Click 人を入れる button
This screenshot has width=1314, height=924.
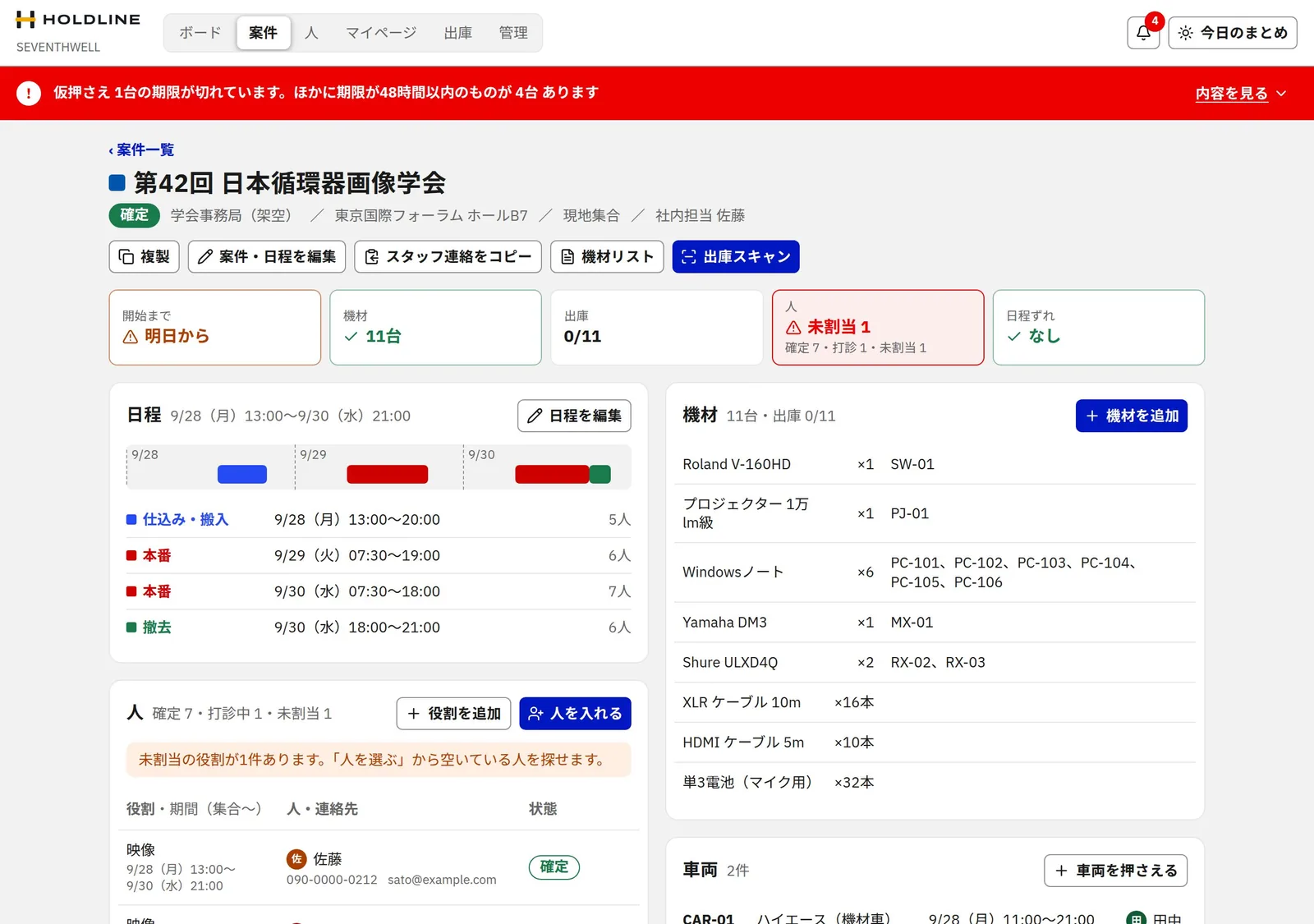tap(576, 714)
